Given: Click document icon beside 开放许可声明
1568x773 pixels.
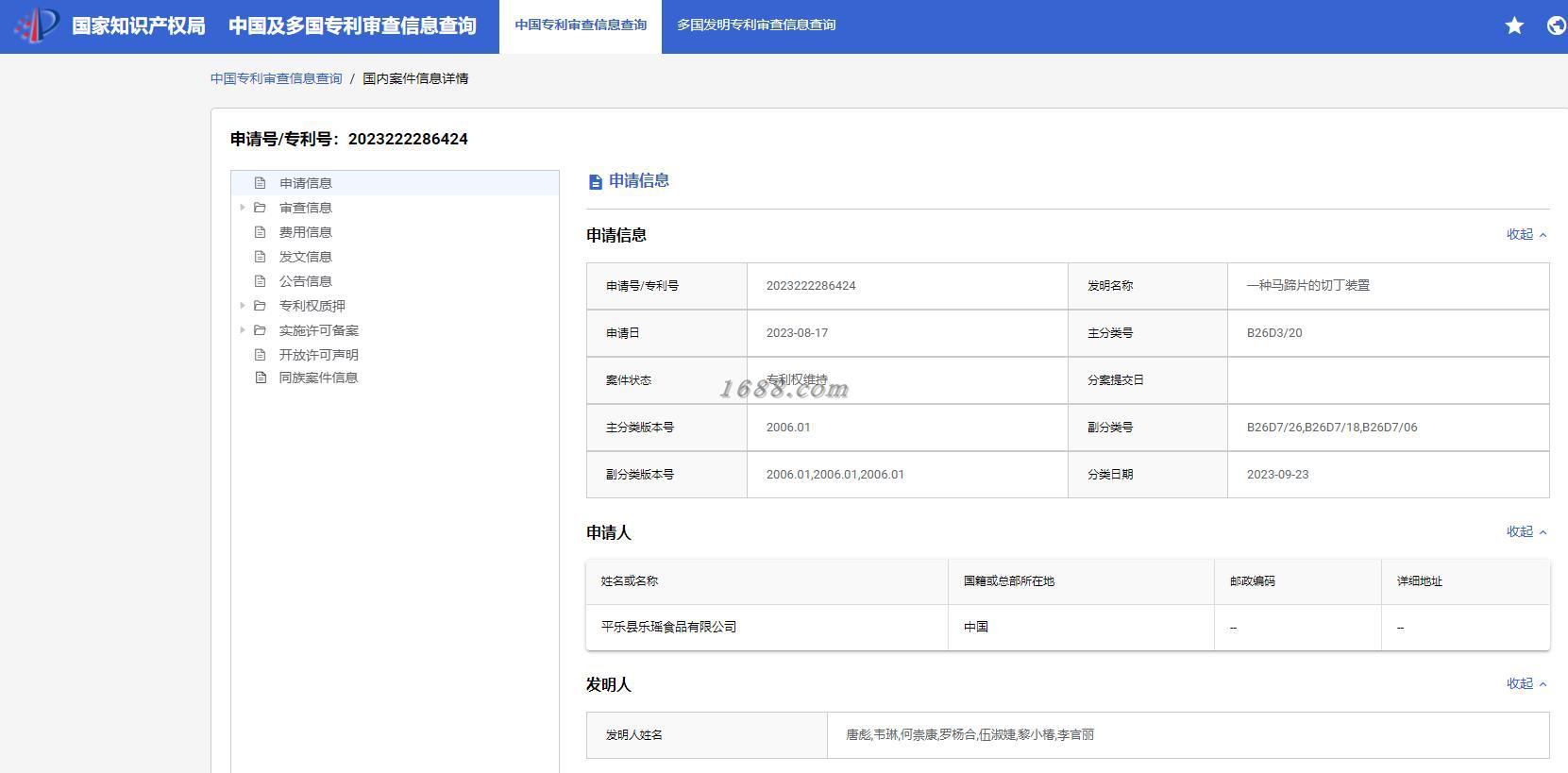Looking at the screenshot, I should [260, 355].
